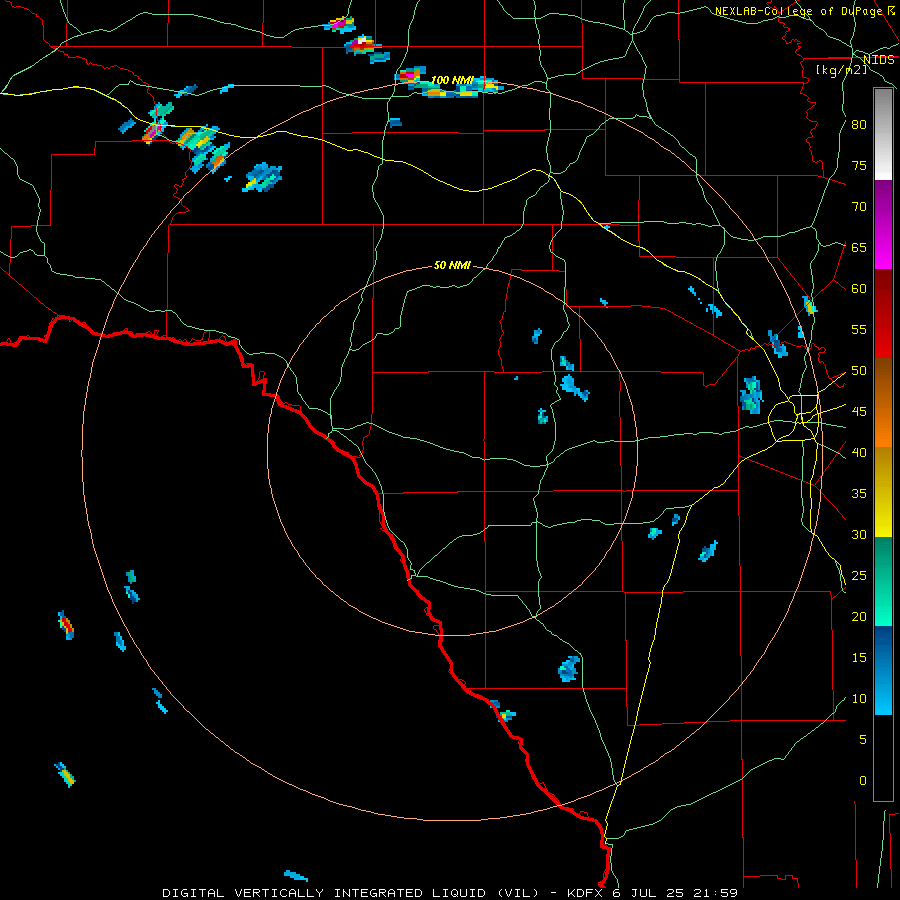Viewport: 900px width, 900px height.
Task: Click the 6 JUL 25 21:59 timestamp
Action: point(676,893)
